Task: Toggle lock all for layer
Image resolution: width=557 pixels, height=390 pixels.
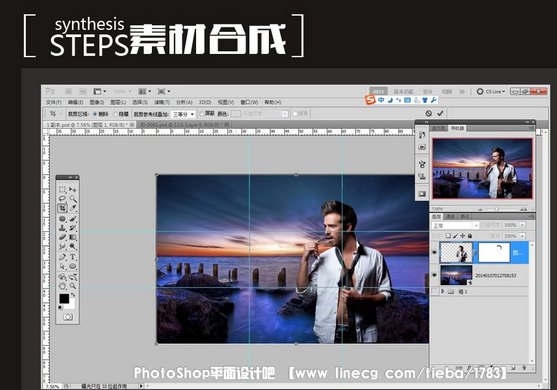Action: pos(470,235)
